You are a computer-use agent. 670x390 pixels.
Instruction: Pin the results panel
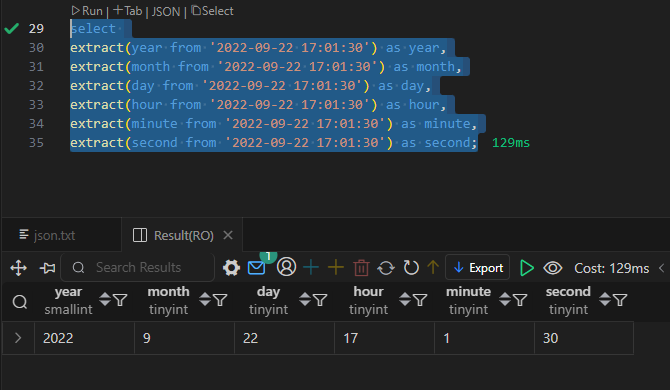[47, 268]
